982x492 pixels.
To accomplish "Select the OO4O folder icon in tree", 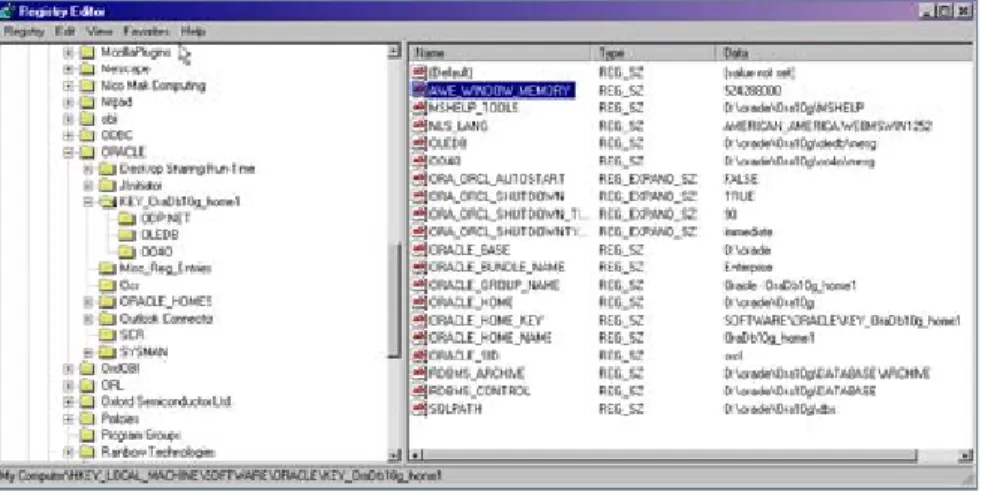I will tap(127, 252).
